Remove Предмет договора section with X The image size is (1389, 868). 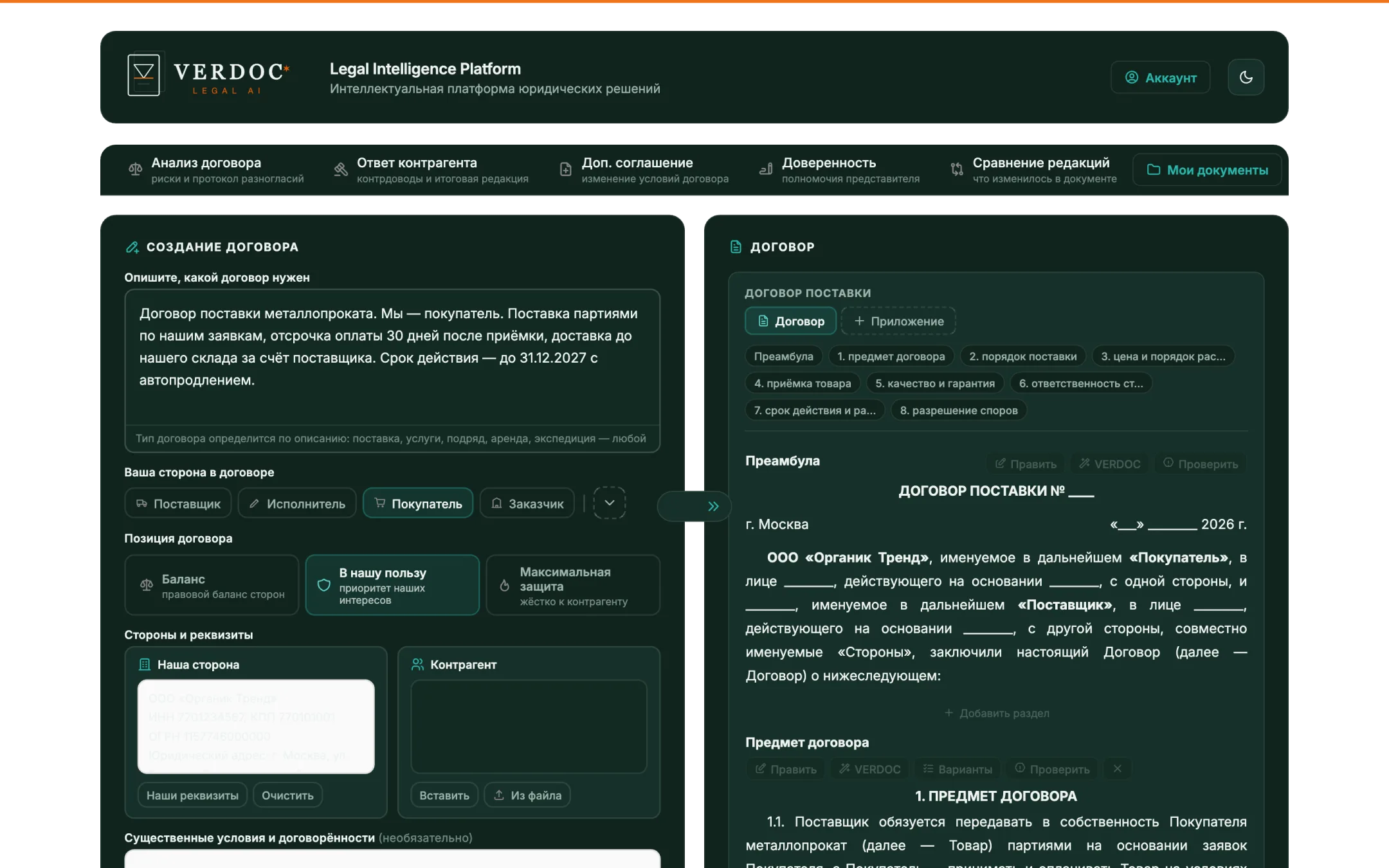1118,768
